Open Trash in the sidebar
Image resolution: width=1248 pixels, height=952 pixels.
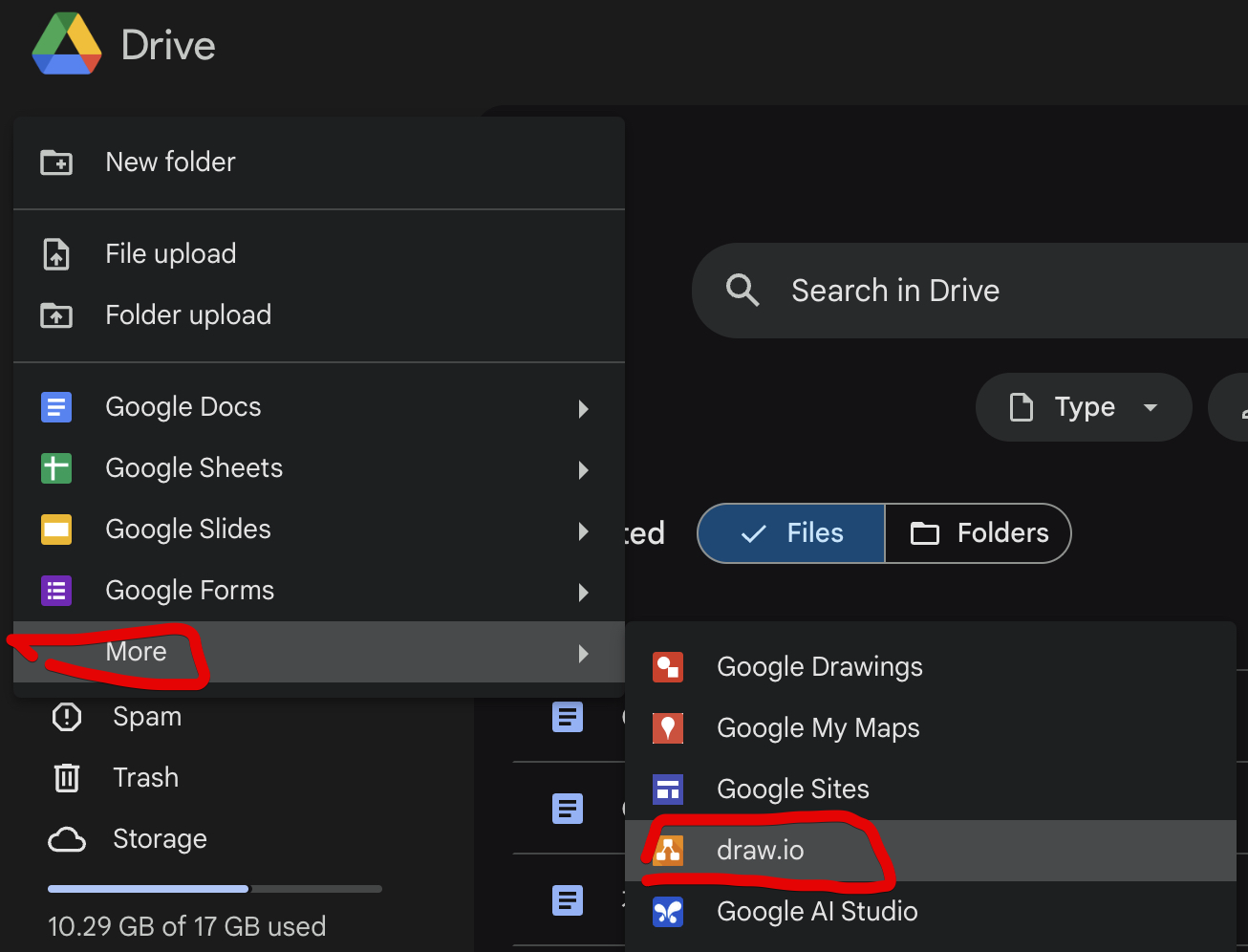145,778
